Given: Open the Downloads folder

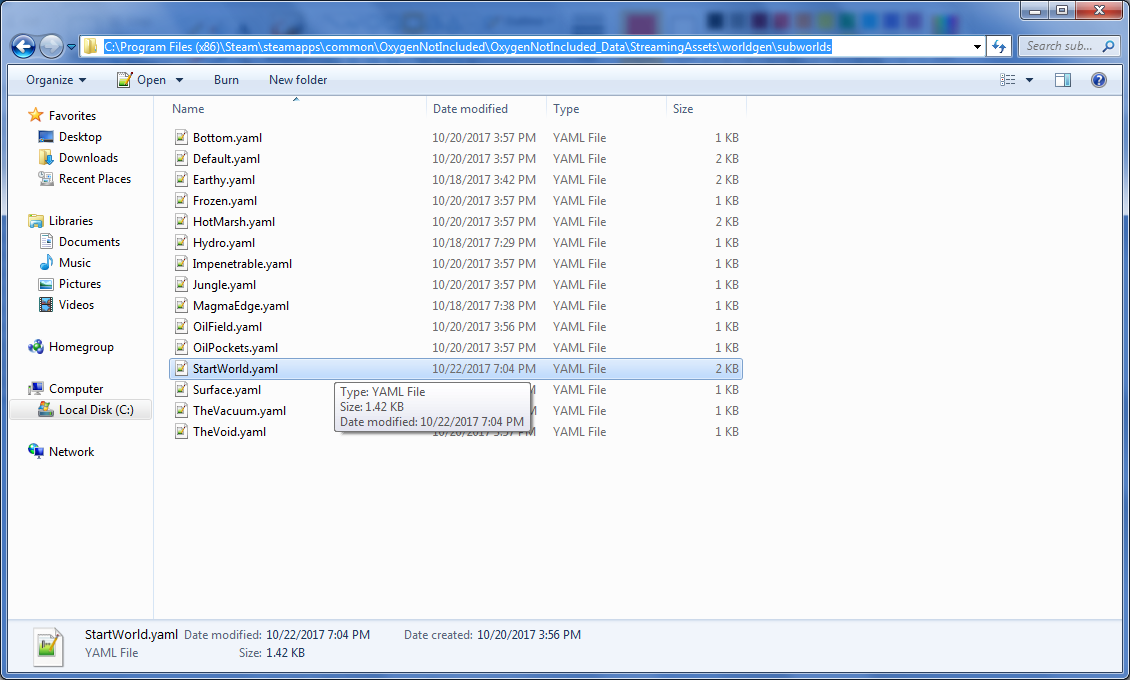Looking at the screenshot, I should click(x=88, y=158).
